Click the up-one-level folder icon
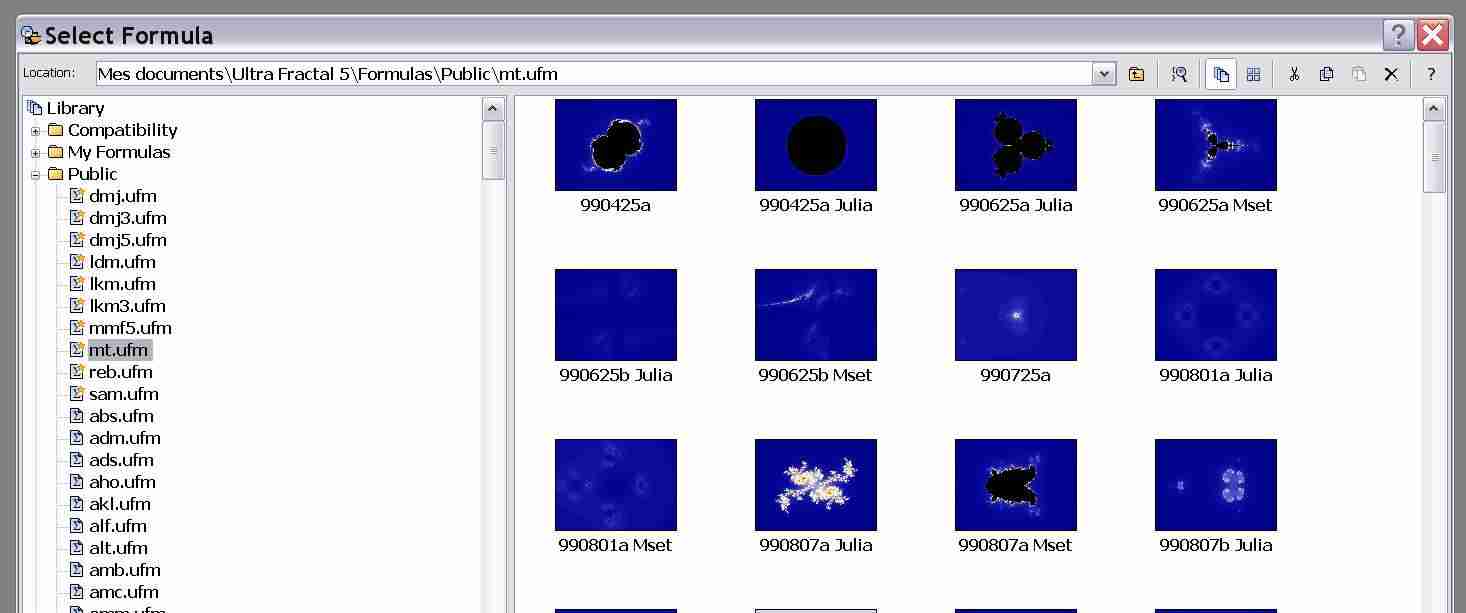 [x=1136, y=74]
